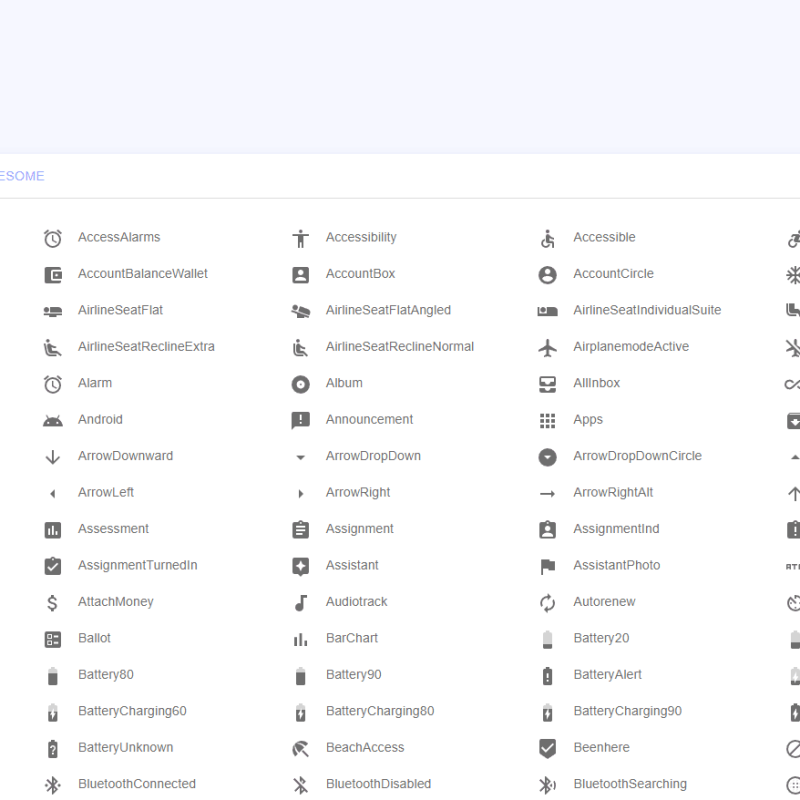Click the Apps grid icon
This screenshot has width=800, height=800.
point(547,420)
